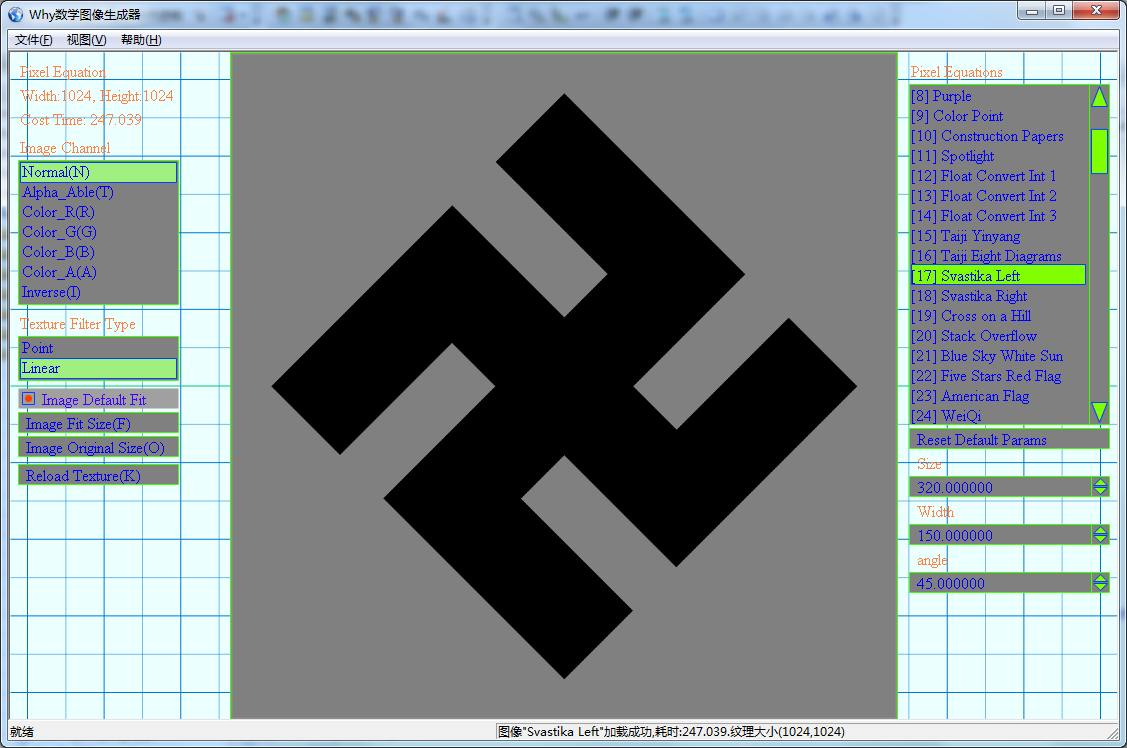Click the Size value spinner arrows

[1100, 487]
